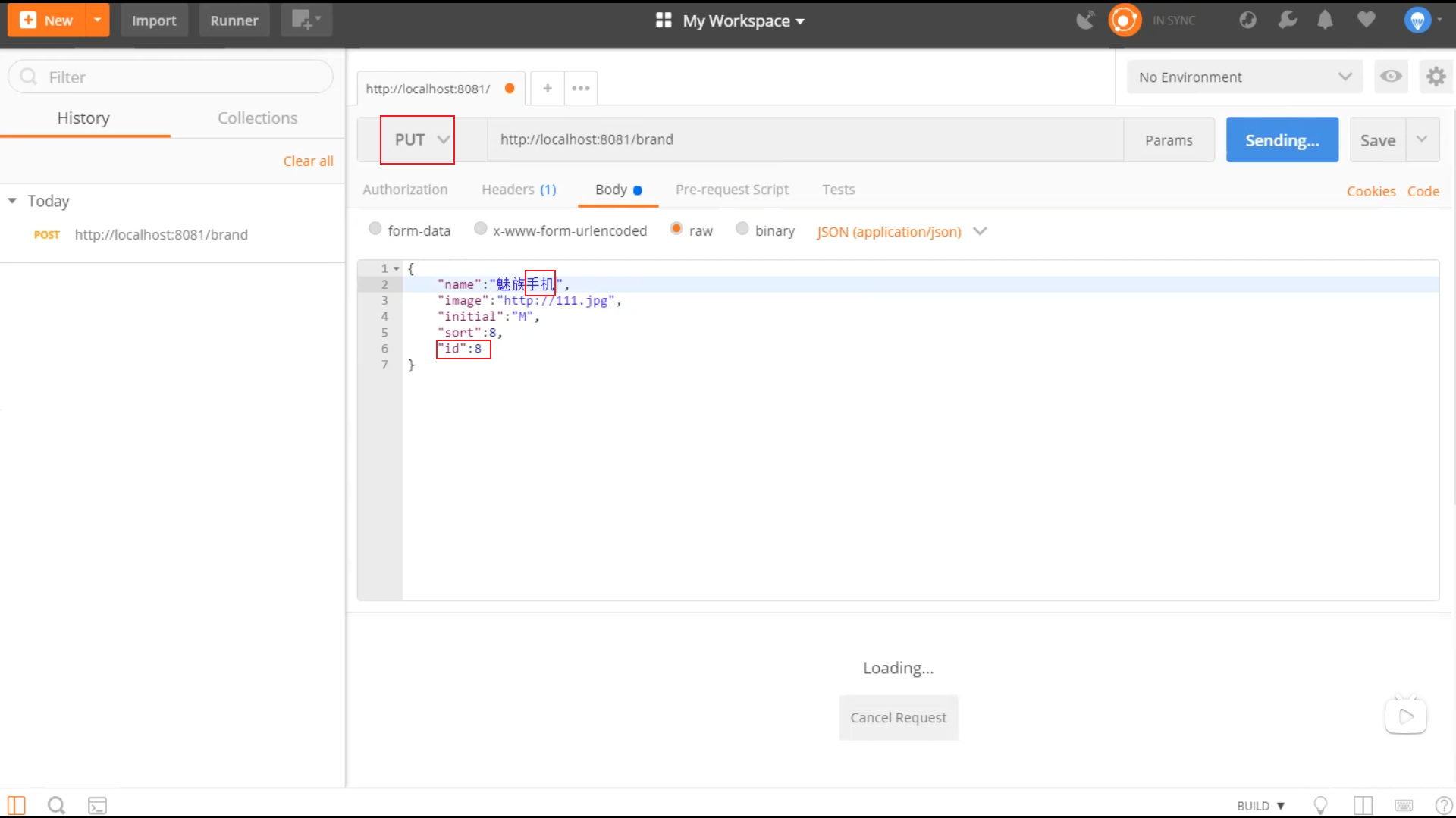Click the Save button

(1378, 140)
